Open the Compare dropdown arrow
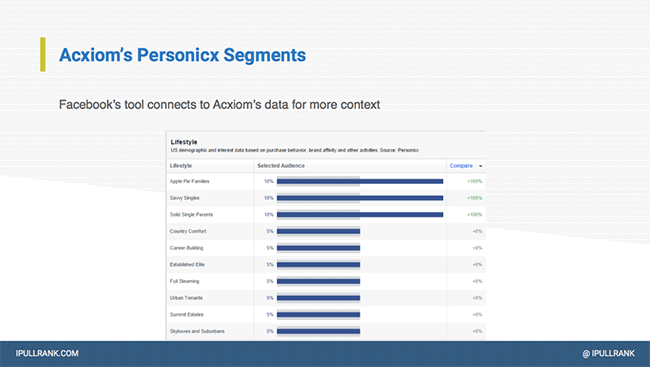 [480, 166]
